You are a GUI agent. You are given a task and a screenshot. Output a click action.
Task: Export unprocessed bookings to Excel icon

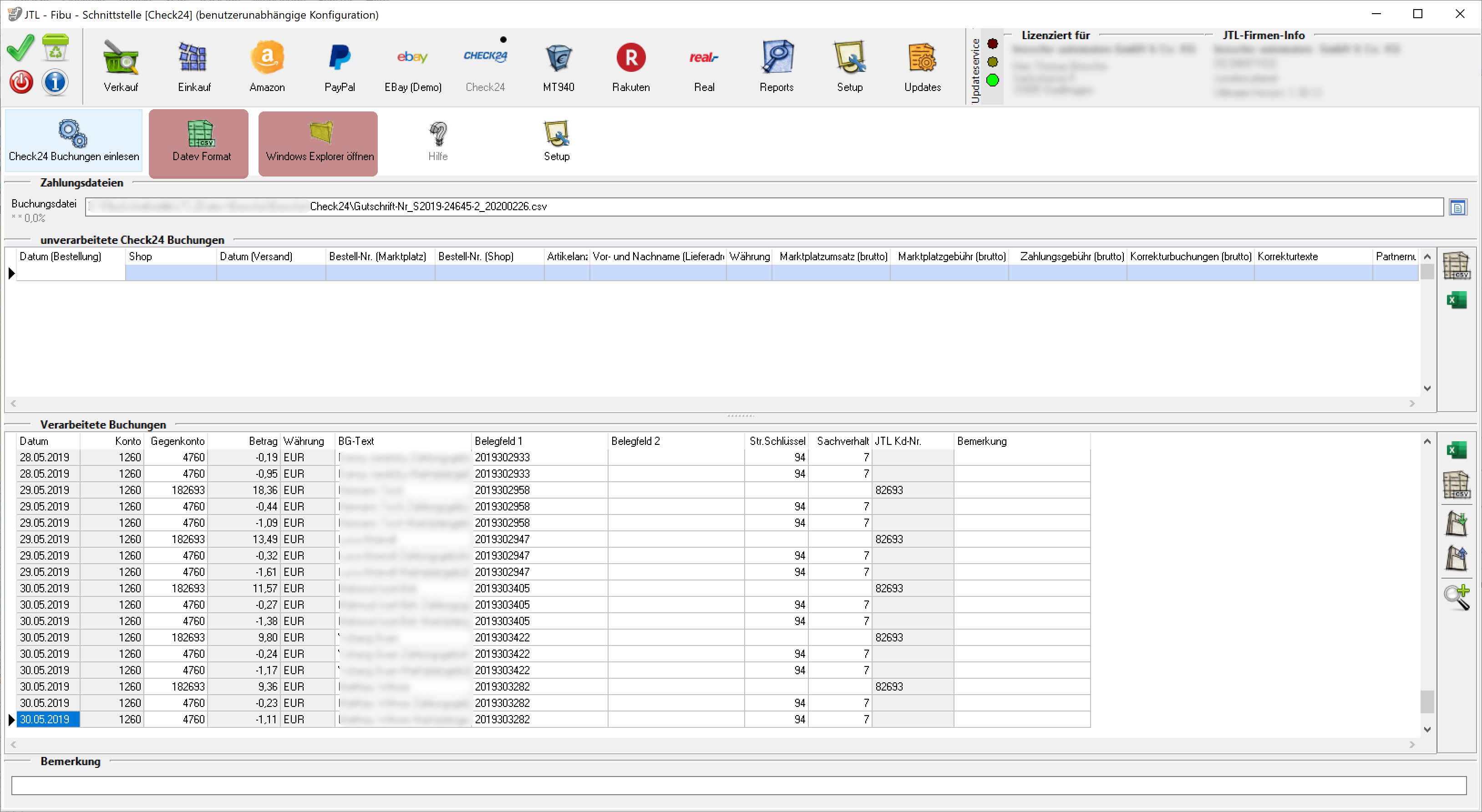coord(1457,300)
